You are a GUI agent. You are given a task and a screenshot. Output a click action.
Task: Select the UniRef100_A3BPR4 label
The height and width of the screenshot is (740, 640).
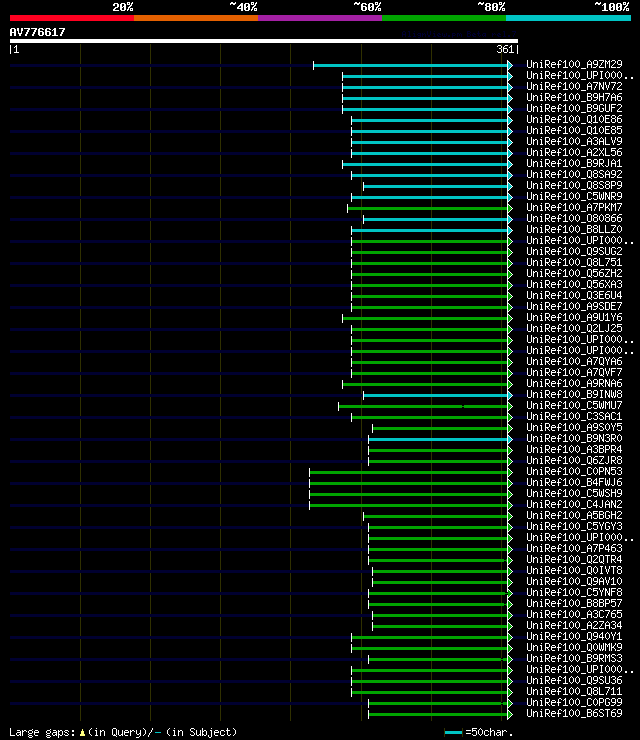tap(574, 450)
